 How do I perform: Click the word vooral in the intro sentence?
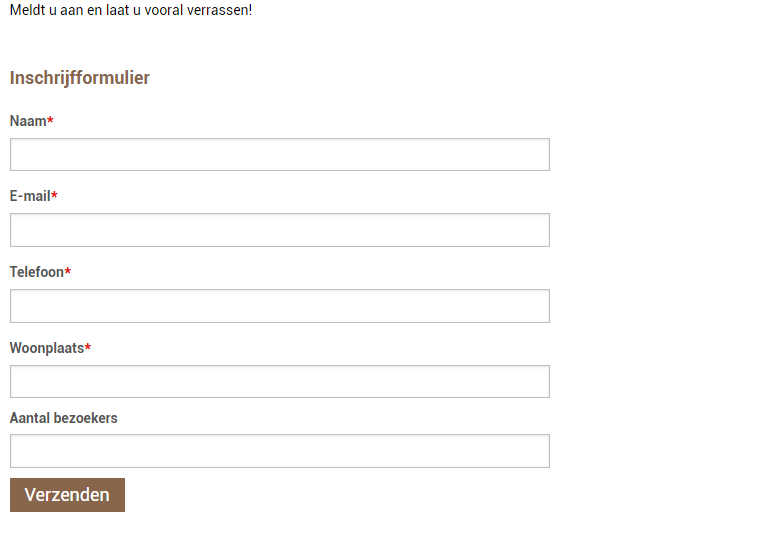pos(166,10)
